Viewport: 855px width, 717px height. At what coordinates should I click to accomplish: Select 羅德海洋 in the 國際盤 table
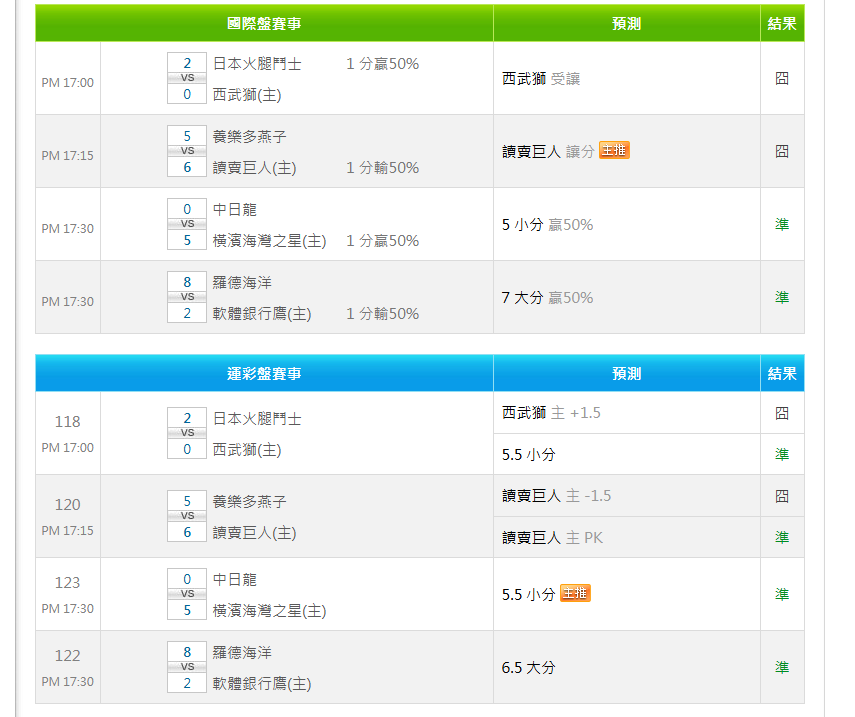coord(242,282)
